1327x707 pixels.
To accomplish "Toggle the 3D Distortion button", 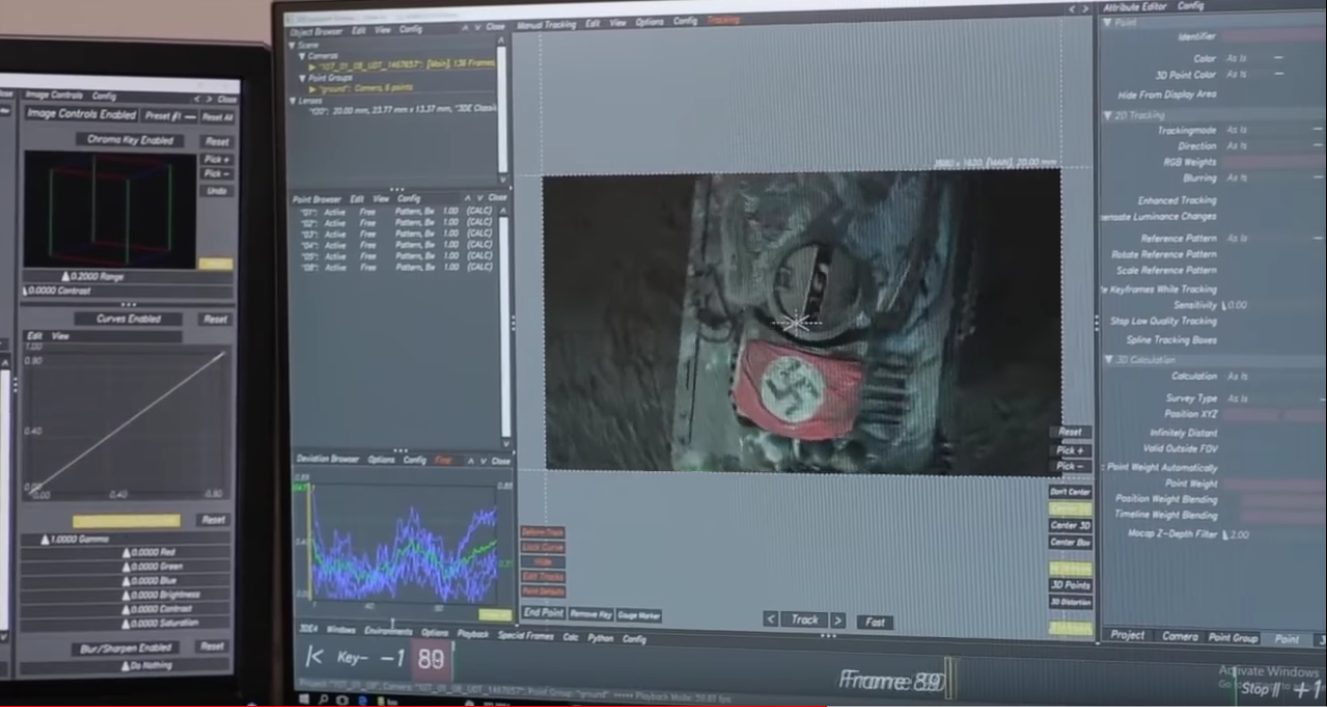I will (1070, 601).
